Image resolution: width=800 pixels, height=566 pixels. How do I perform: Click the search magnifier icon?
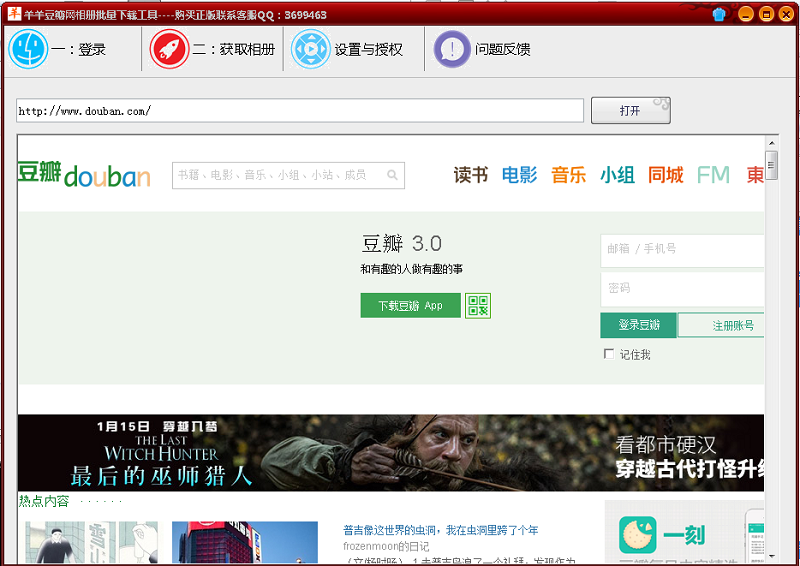click(393, 175)
